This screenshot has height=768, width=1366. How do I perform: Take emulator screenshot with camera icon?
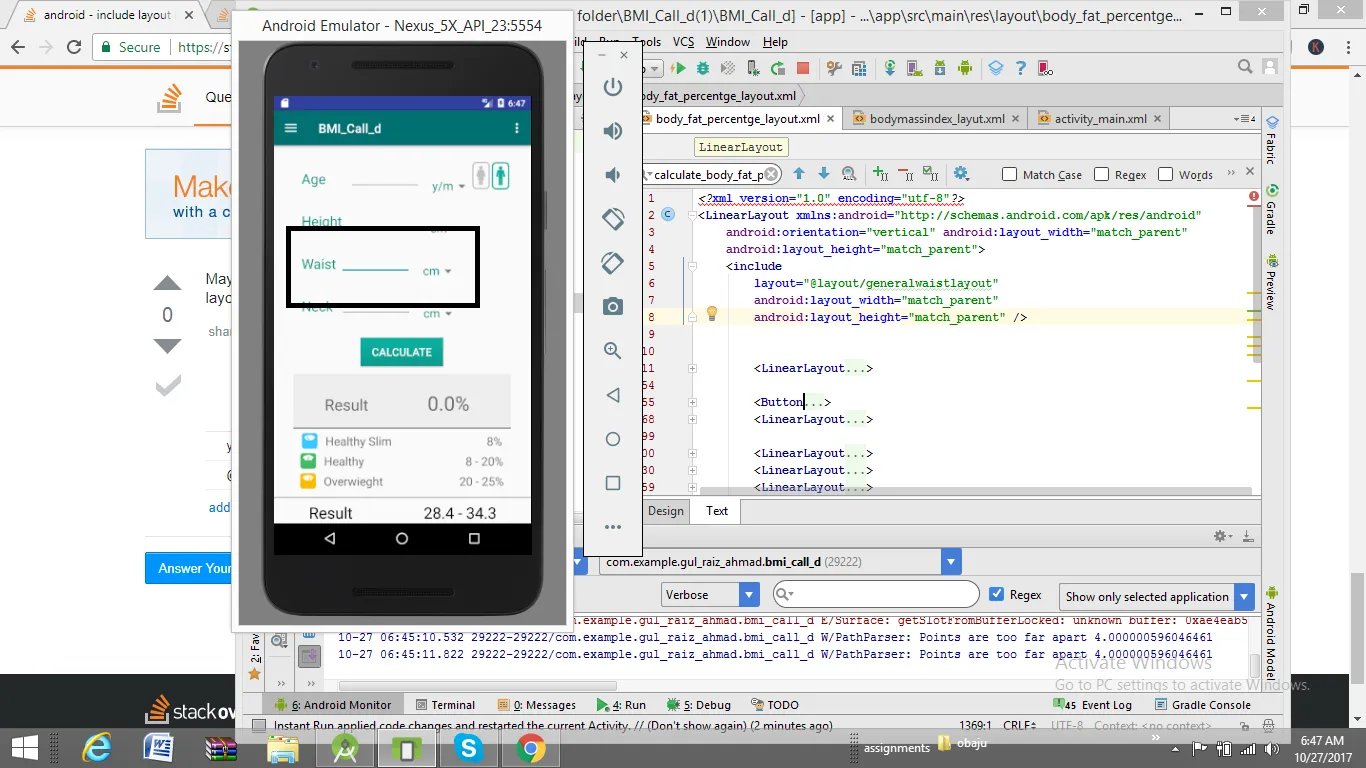[x=613, y=307]
